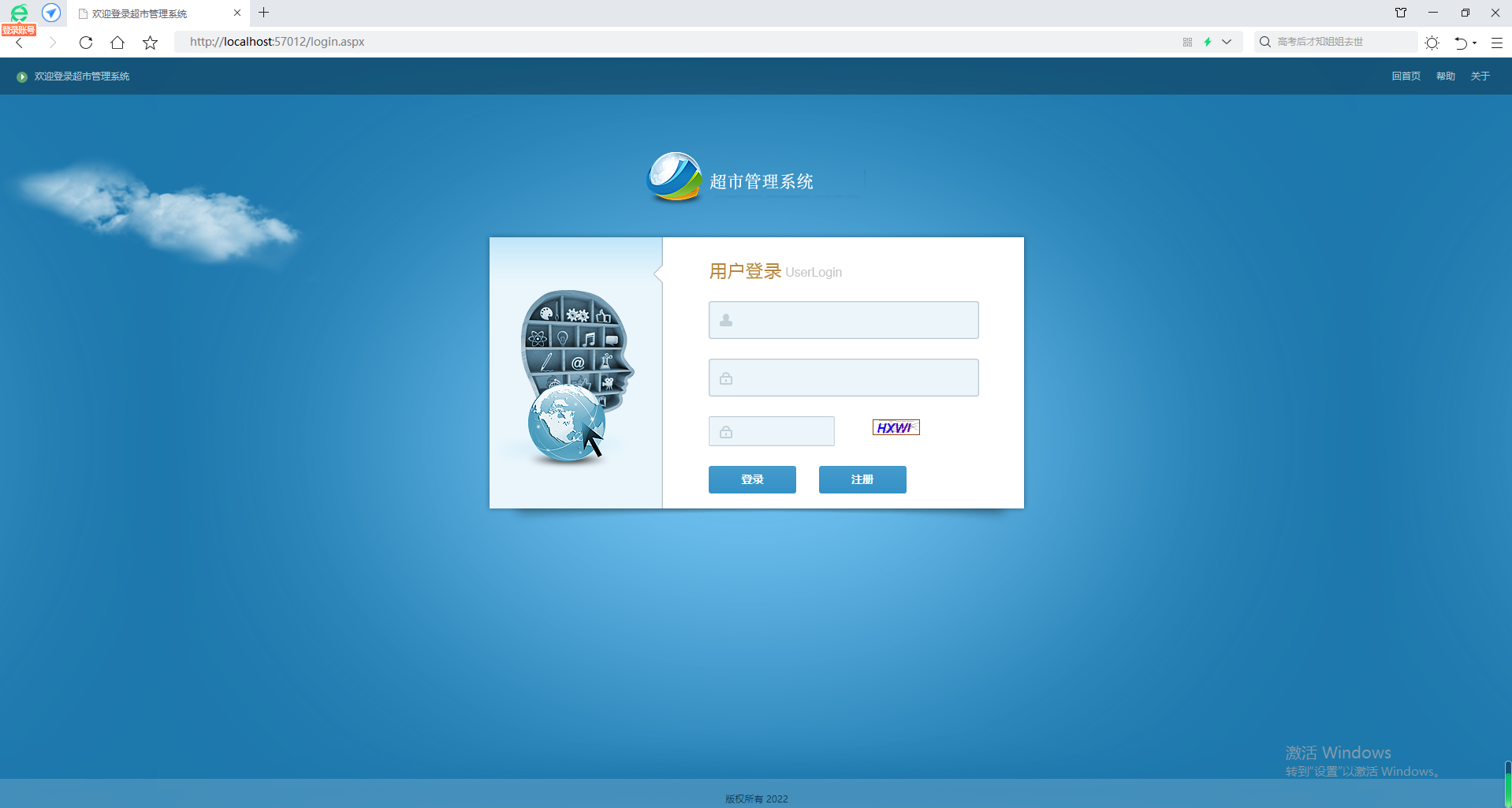This screenshot has width=1512, height=808.
Task: Click the 登录 button
Action: 752,479
